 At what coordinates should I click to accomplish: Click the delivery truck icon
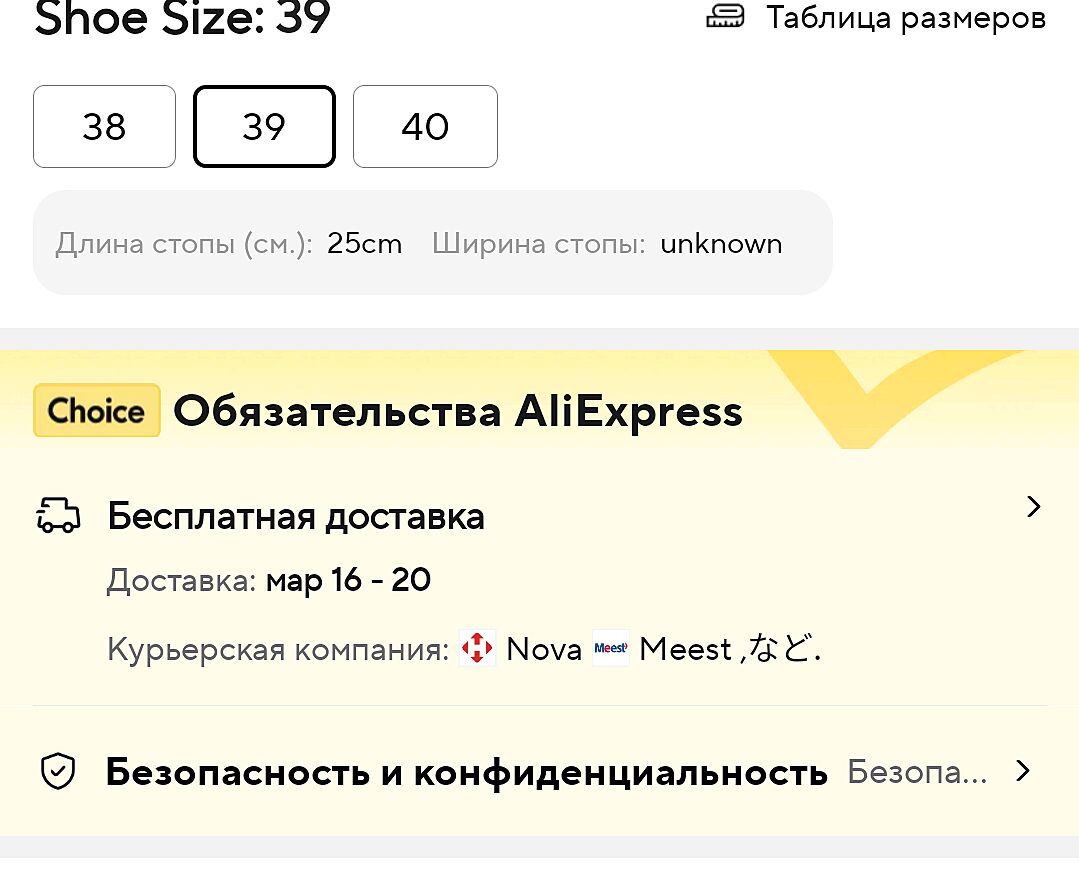click(58, 516)
